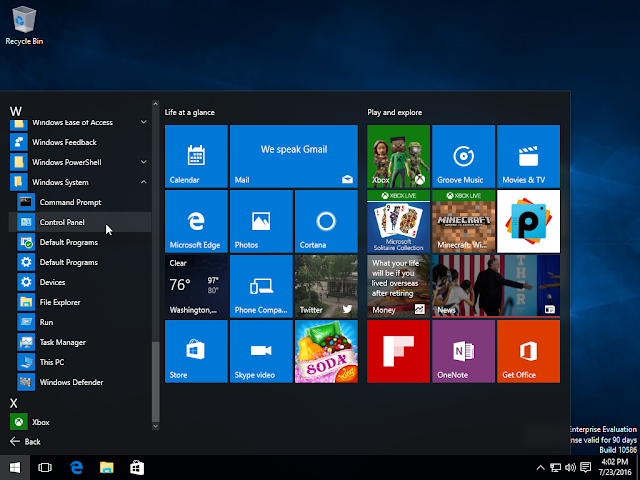Image resolution: width=640 pixels, height=480 pixels.
Task: Open Devices settings
Action: tap(80, 282)
